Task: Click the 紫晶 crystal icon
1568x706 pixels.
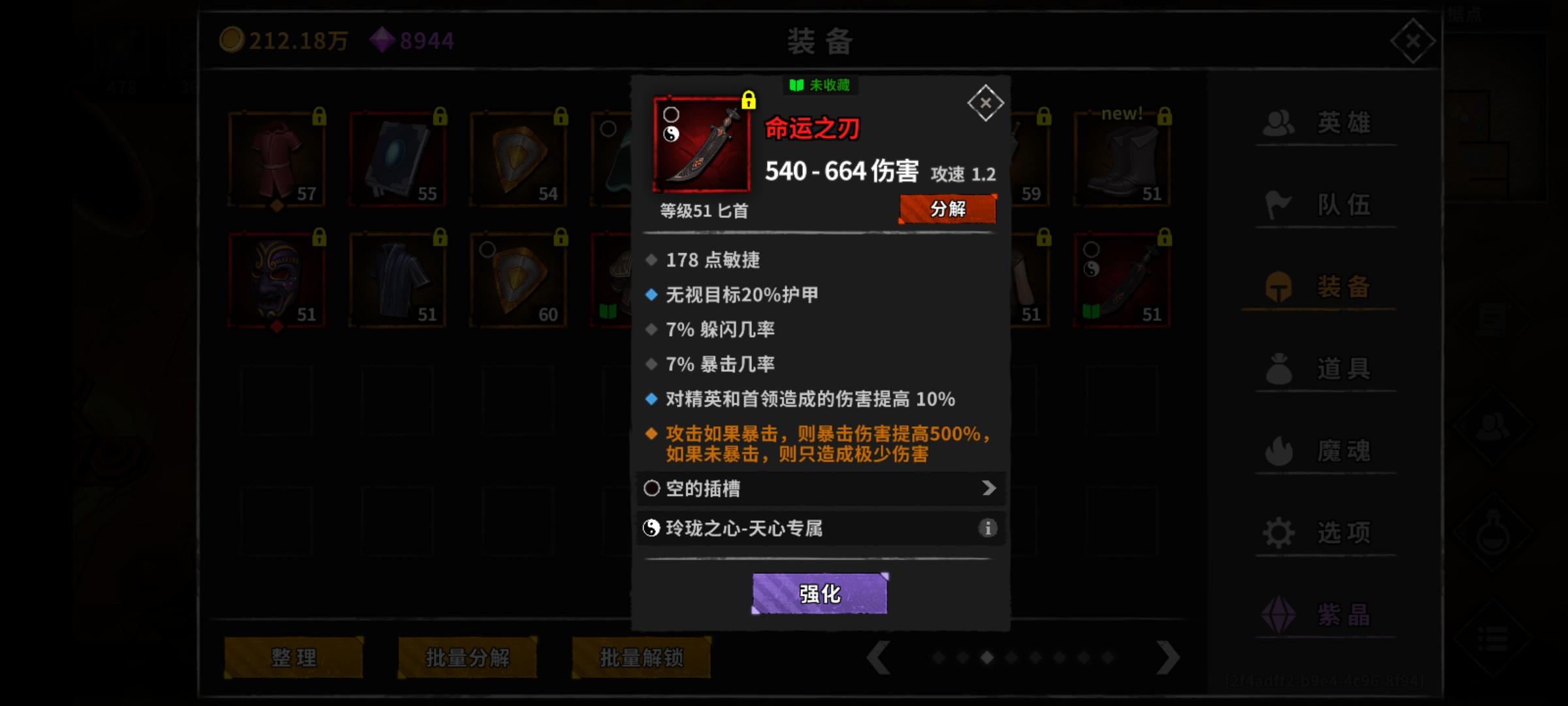Action: (1279, 614)
